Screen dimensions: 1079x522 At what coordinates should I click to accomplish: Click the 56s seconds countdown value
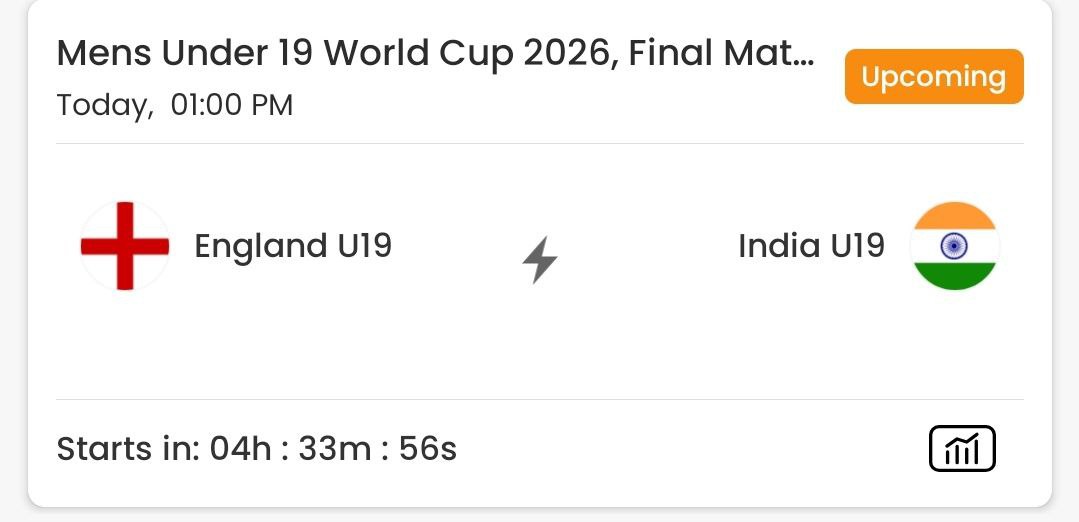point(428,449)
